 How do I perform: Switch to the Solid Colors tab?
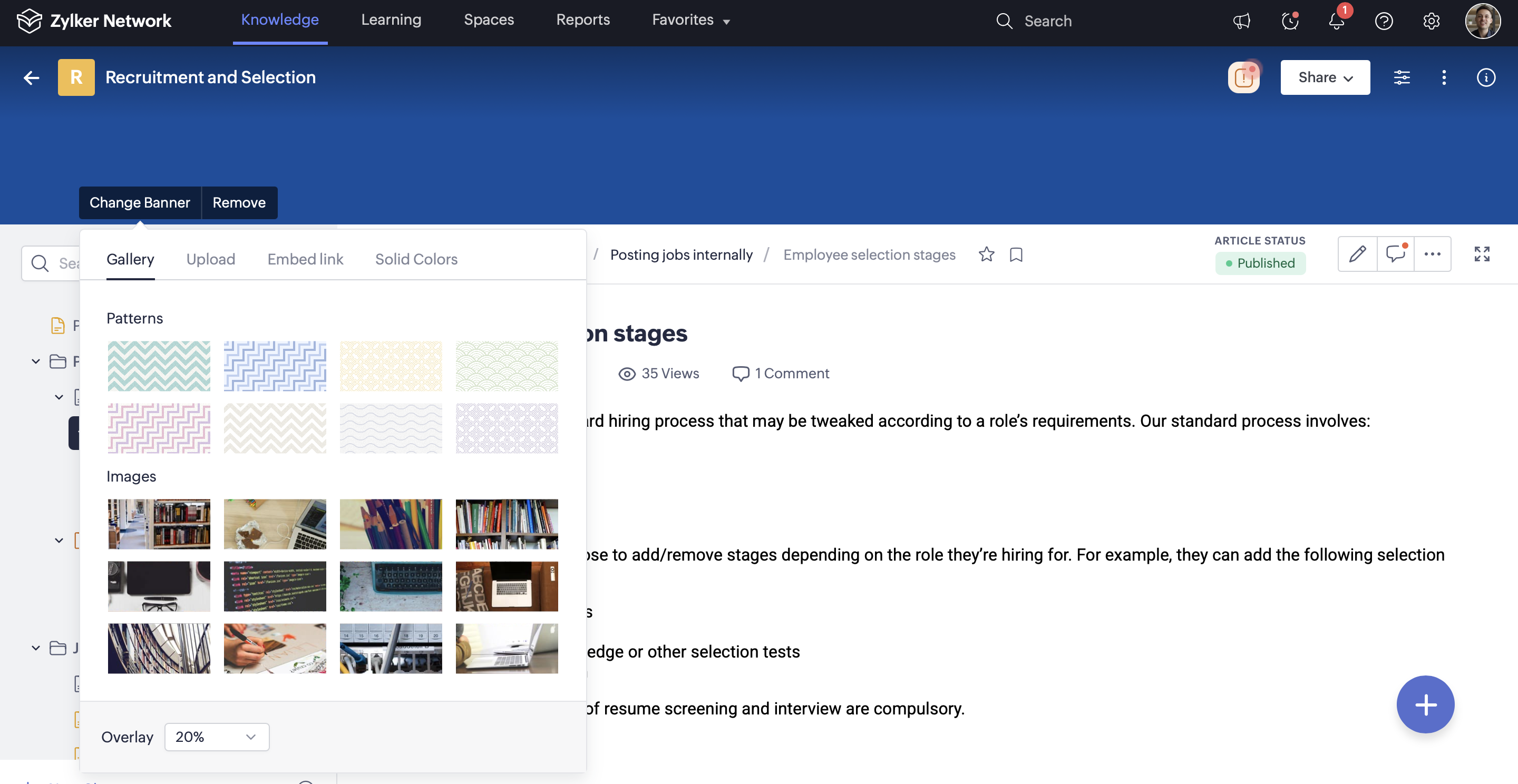pos(416,259)
